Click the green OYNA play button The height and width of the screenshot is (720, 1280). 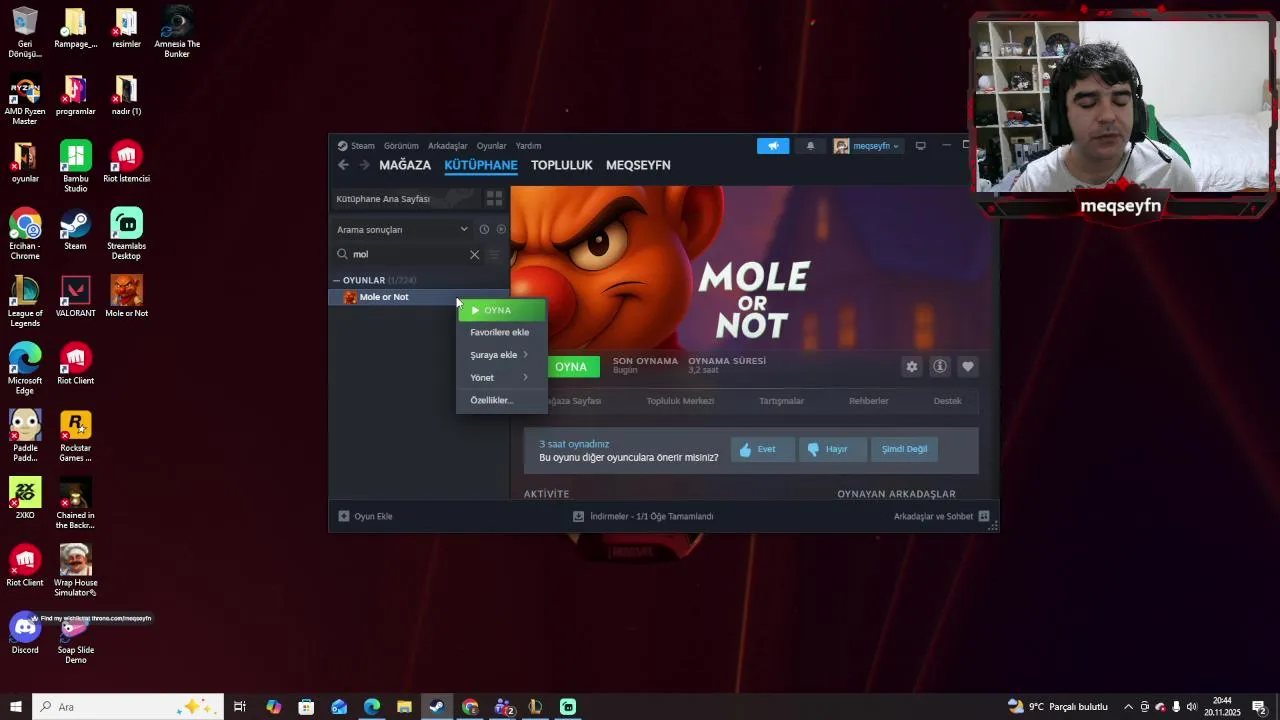point(573,367)
